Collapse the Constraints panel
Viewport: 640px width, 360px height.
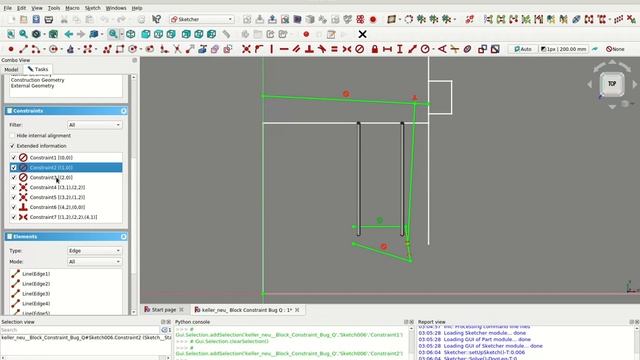coord(123,111)
